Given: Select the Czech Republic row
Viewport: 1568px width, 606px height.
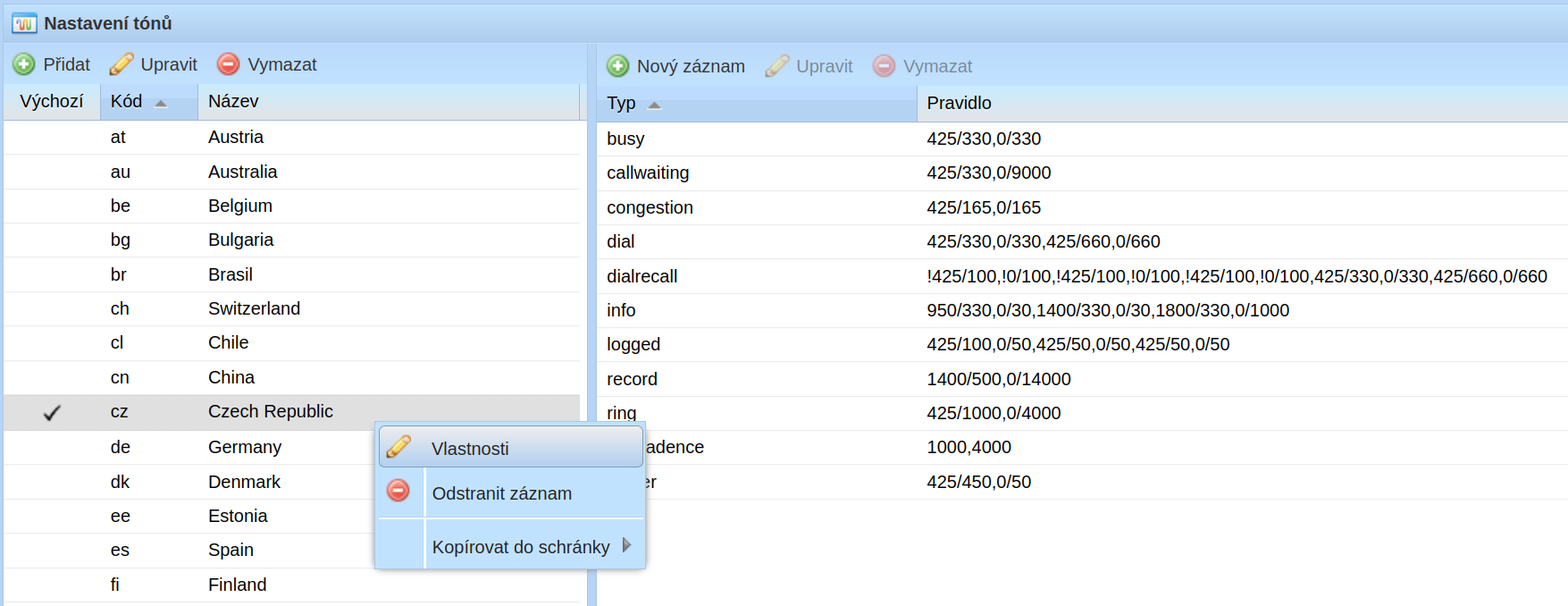Looking at the screenshot, I should (292, 412).
